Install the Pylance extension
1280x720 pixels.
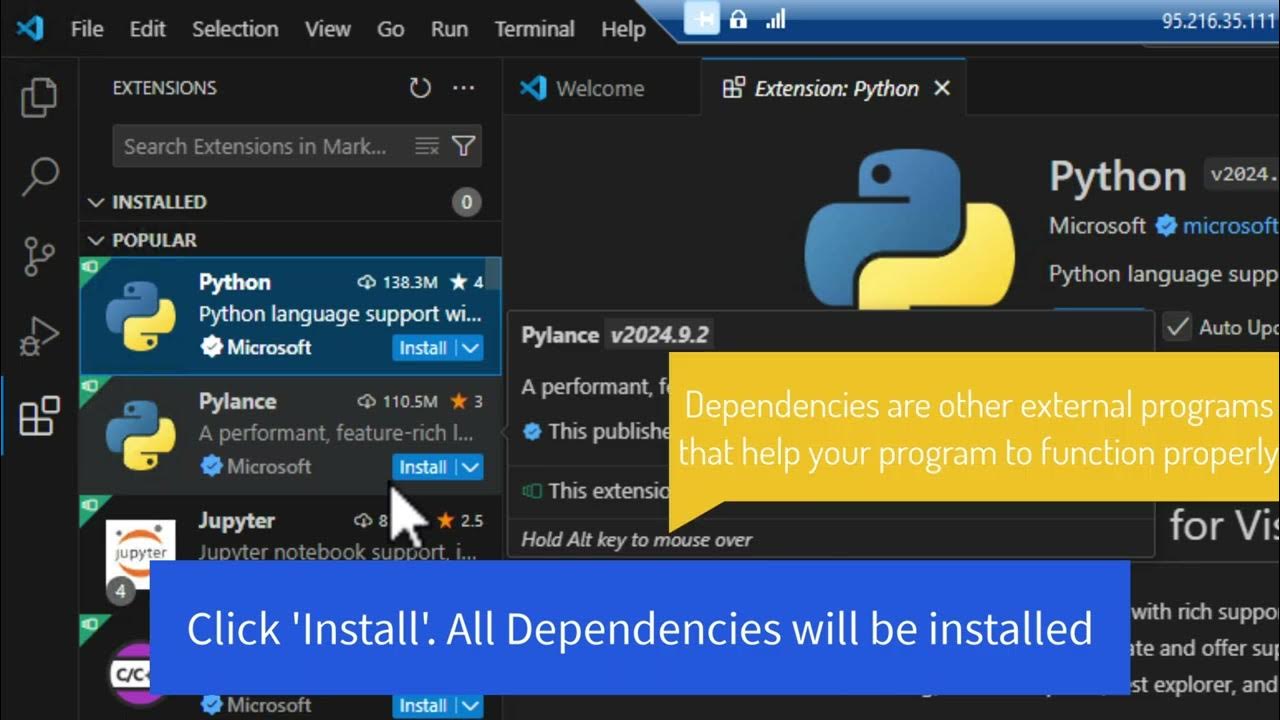tap(423, 467)
